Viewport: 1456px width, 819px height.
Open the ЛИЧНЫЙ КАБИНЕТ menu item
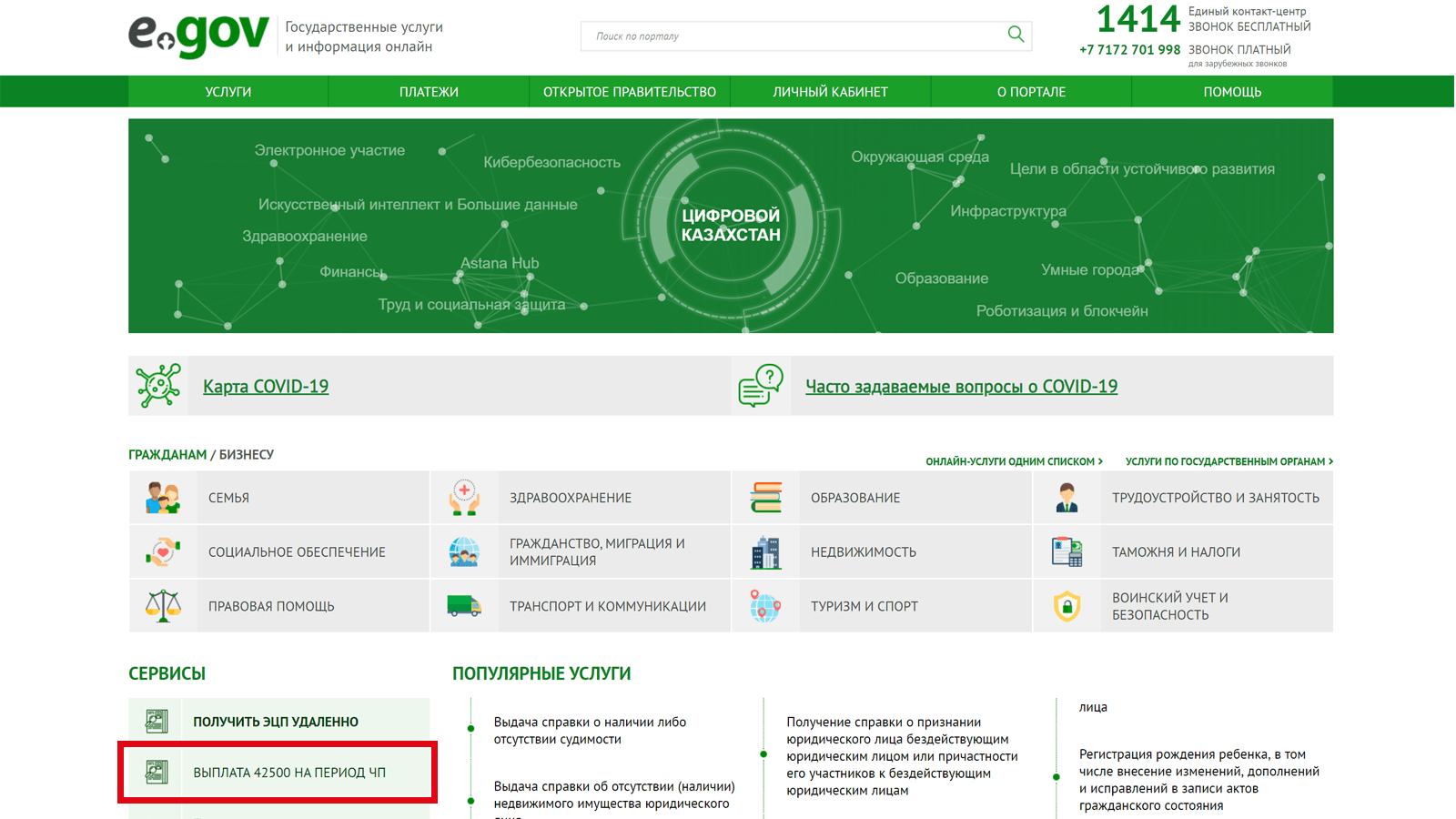point(830,92)
